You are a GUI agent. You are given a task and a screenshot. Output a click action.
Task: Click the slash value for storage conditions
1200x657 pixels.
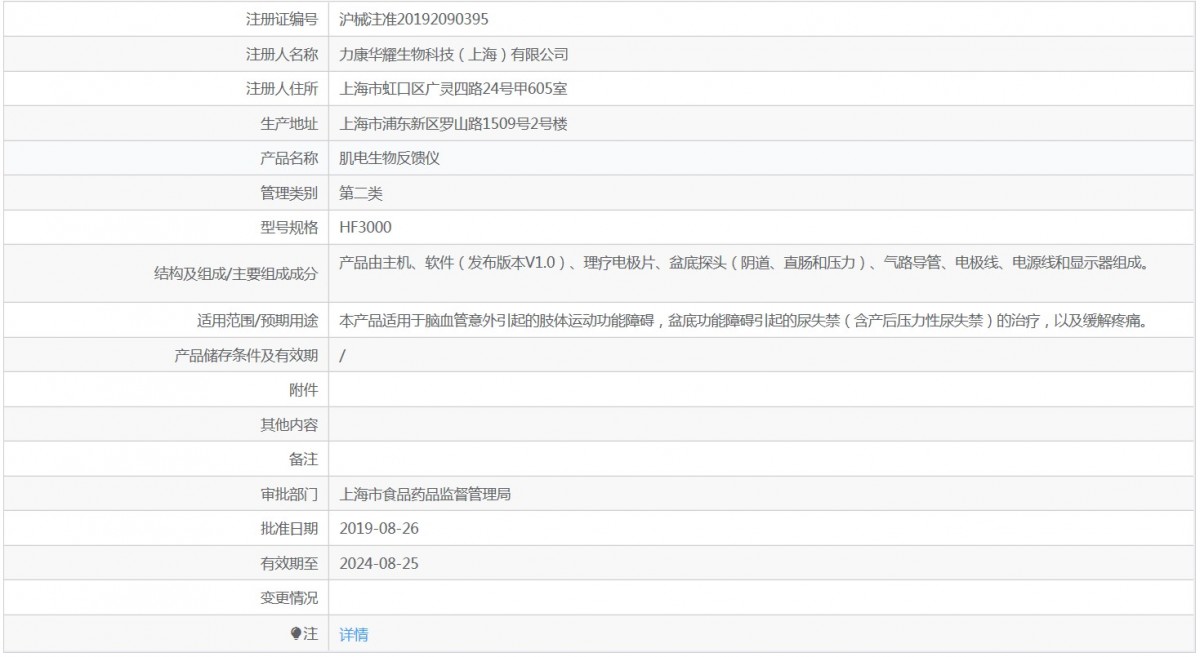click(x=343, y=355)
